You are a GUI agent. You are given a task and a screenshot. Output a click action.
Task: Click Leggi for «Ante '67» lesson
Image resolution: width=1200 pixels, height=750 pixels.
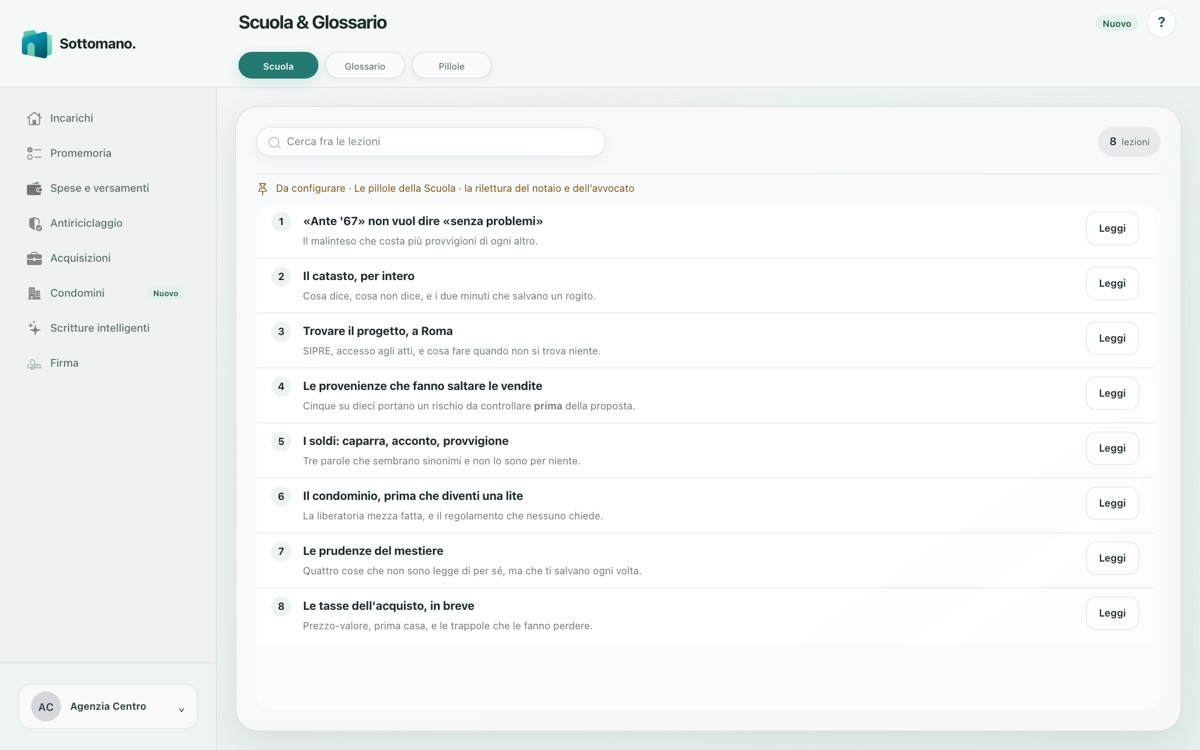pyautogui.click(x=1112, y=228)
